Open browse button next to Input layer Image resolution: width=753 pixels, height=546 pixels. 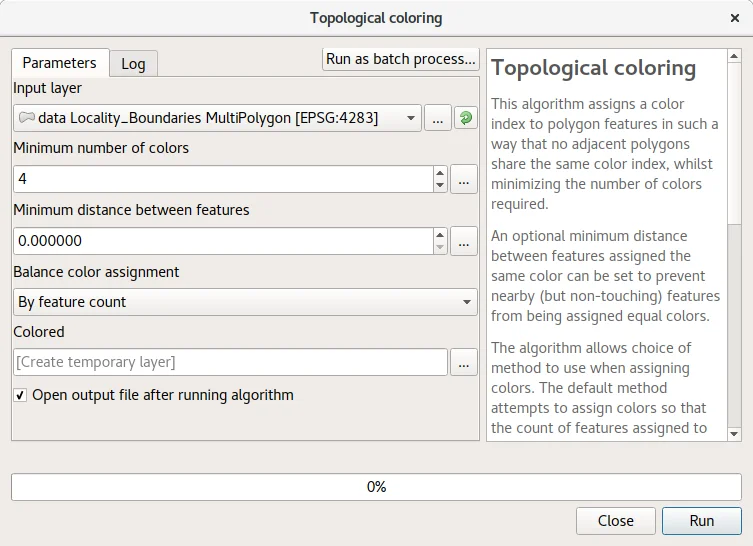[438, 118]
